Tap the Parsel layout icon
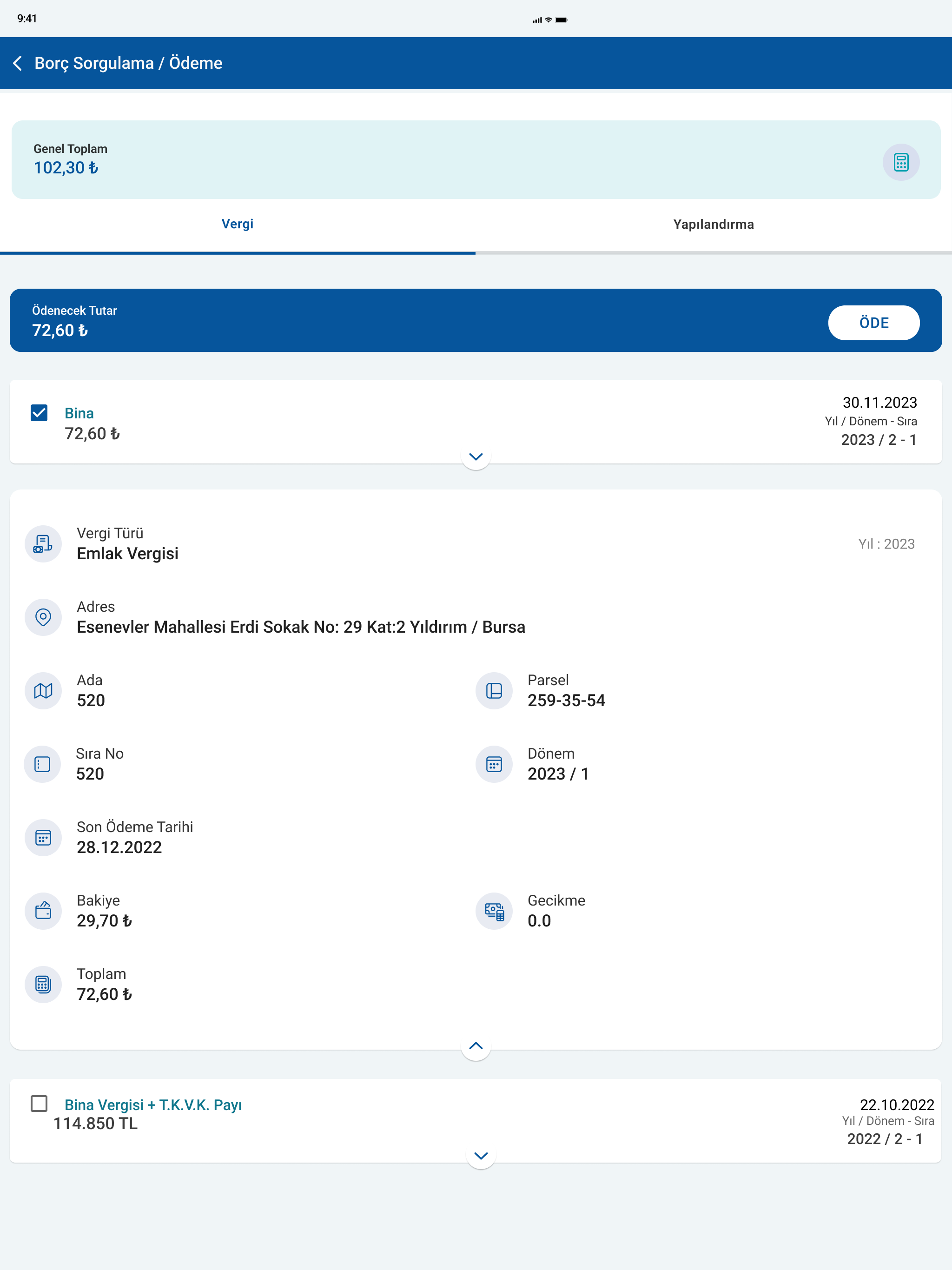The width and height of the screenshot is (952, 1270). [494, 691]
